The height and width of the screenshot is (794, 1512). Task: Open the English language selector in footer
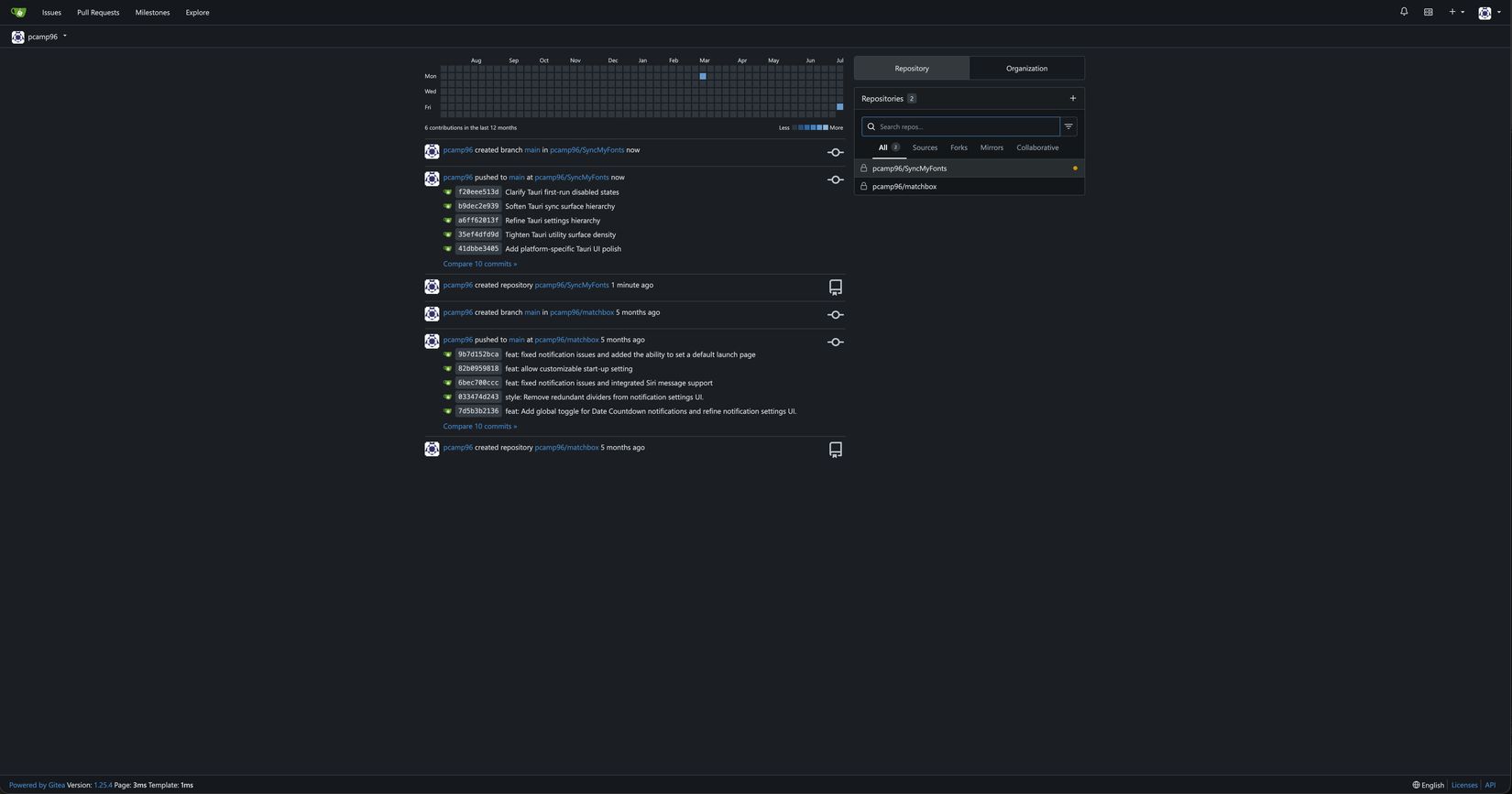tap(1428, 785)
